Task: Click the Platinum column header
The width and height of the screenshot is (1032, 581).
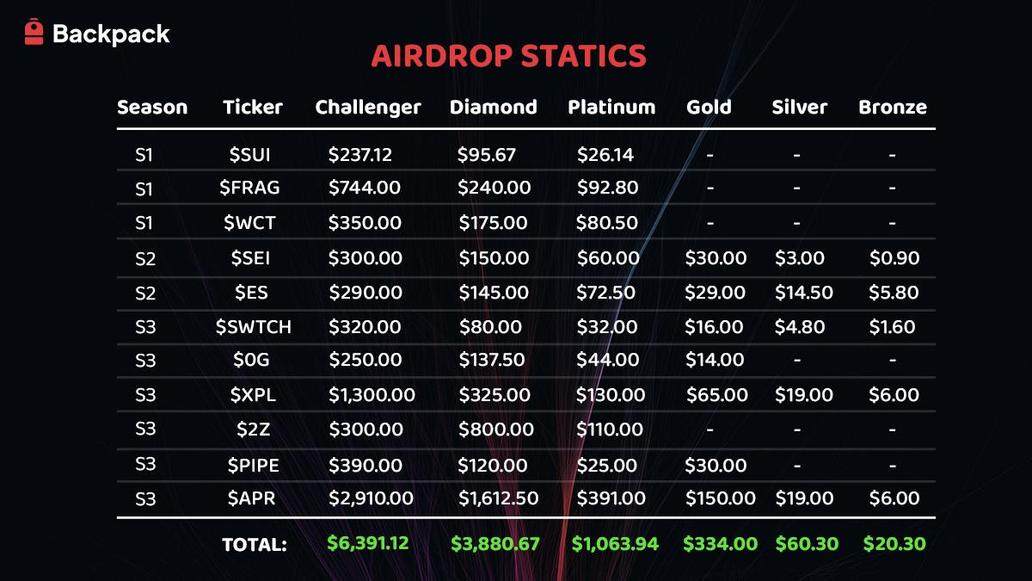Action: (611, 107)
